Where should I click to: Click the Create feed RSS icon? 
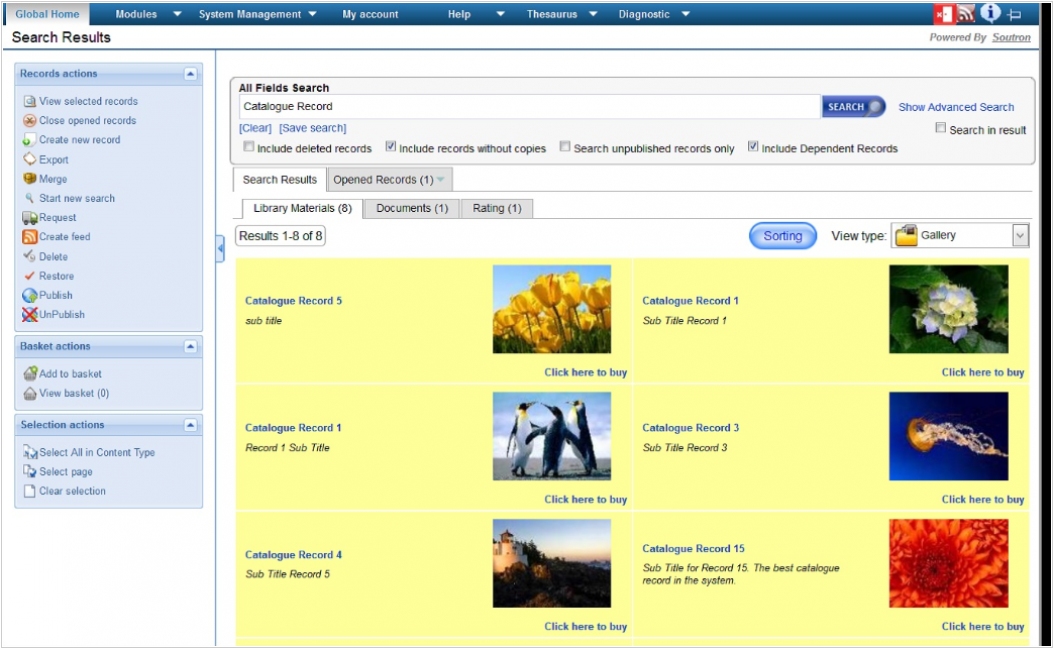click(x=30, y=237)
